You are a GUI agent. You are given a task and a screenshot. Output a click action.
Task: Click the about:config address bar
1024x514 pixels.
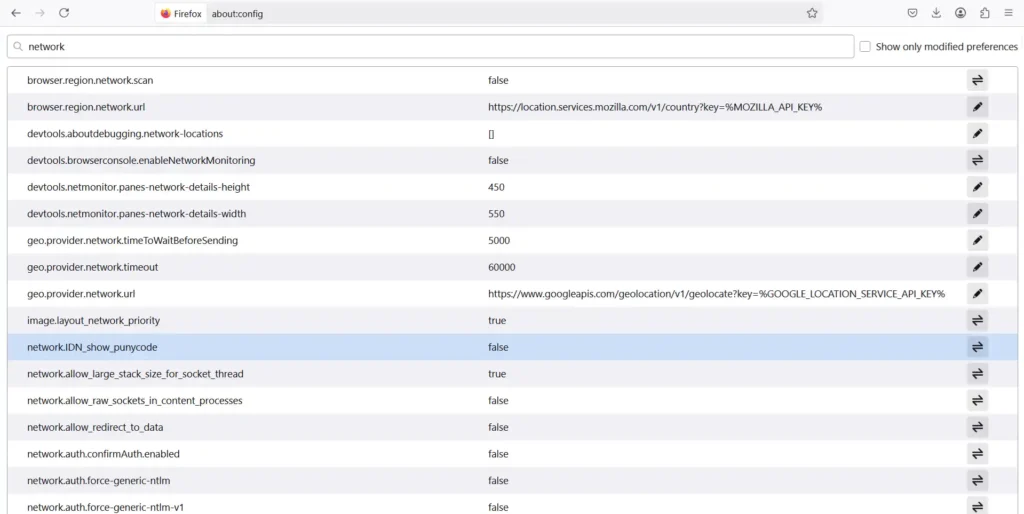(x=500, y=14)
